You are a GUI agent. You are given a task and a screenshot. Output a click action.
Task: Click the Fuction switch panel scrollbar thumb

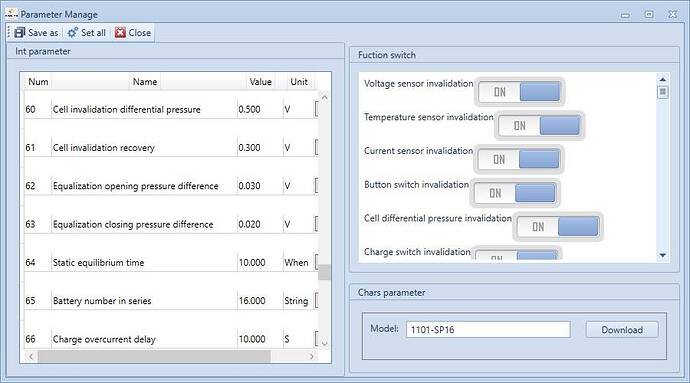point(663,92)
